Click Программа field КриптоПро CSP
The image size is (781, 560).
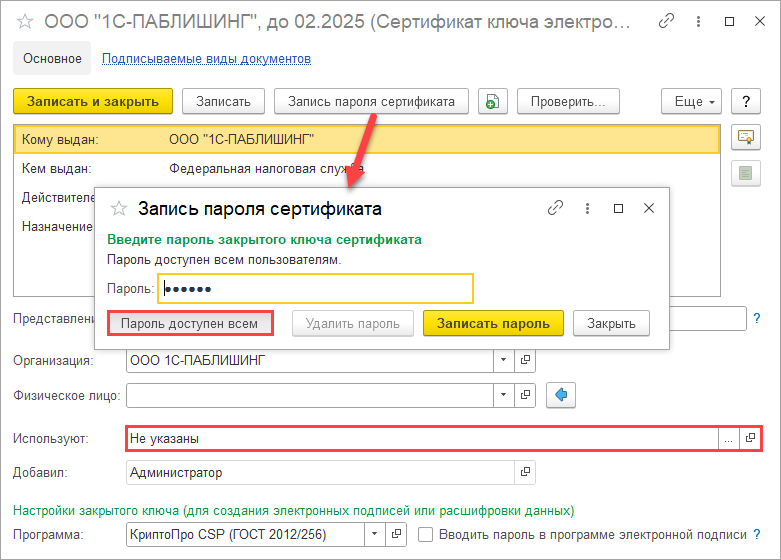[245, 534]
